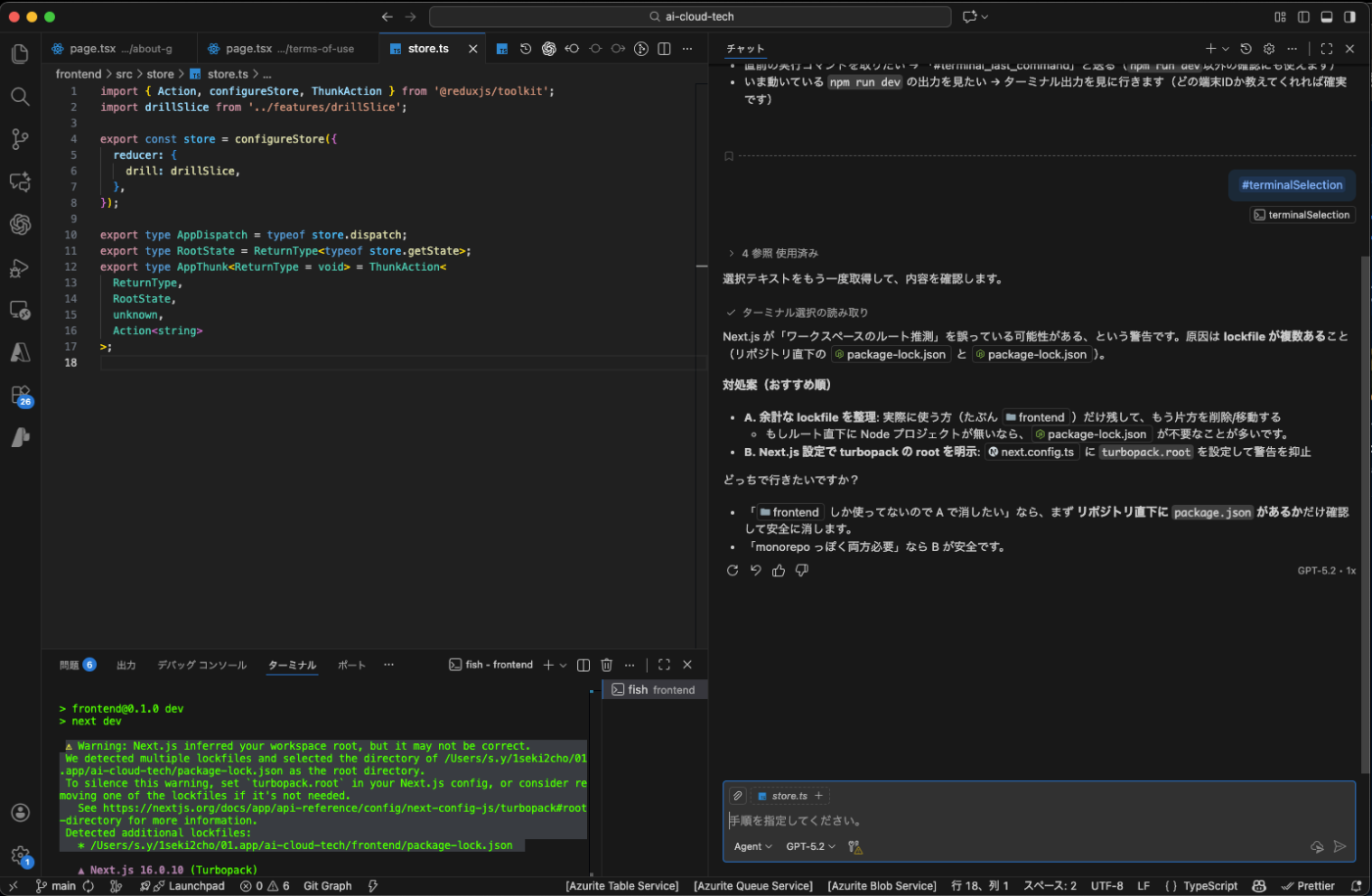Screen dimensions: 1372x896
Task: Open the Search view in activity bar
Action: [x=20, y=96]
